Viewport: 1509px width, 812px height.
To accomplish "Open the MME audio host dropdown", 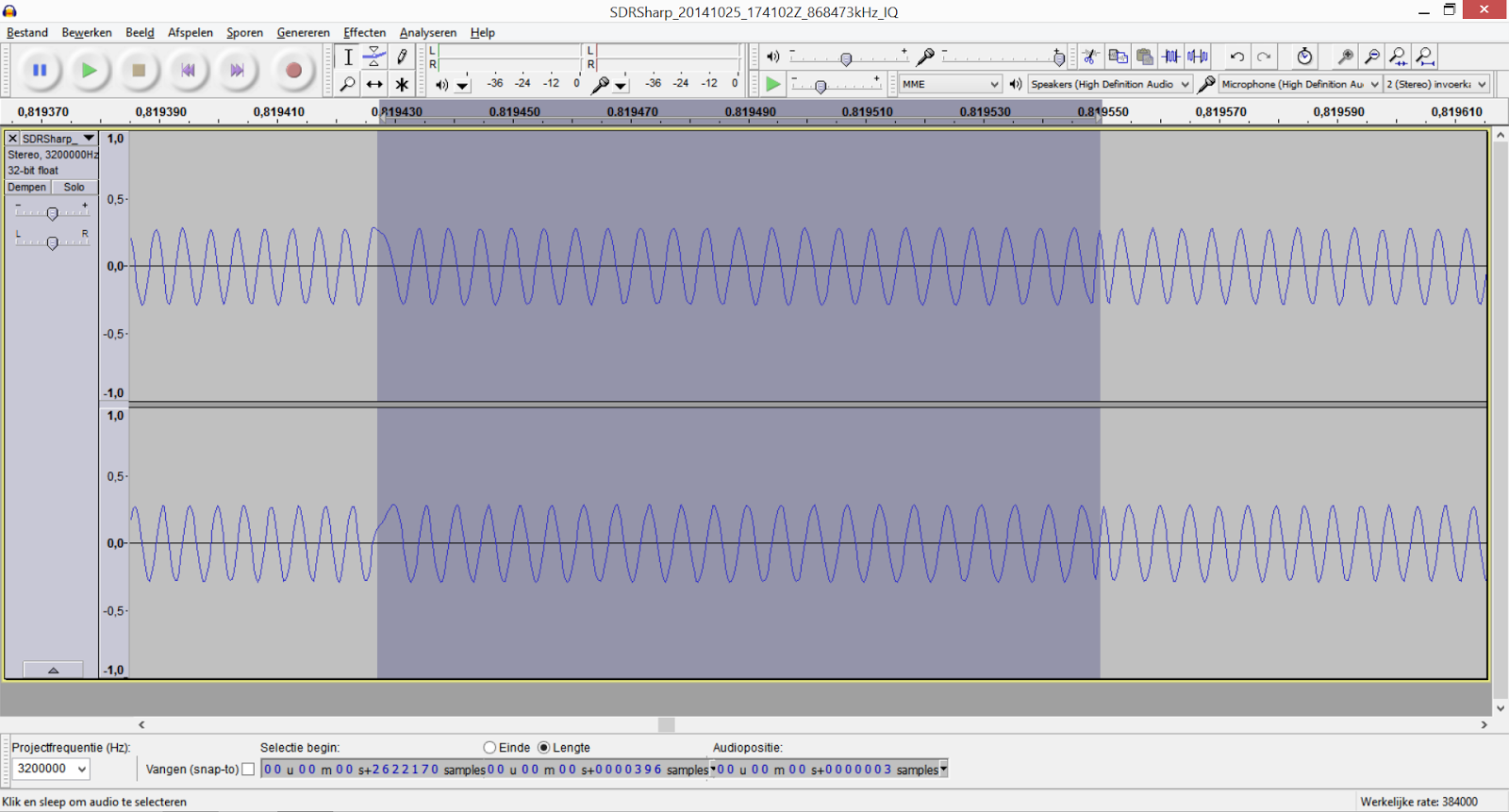I will tap(950, 84).
